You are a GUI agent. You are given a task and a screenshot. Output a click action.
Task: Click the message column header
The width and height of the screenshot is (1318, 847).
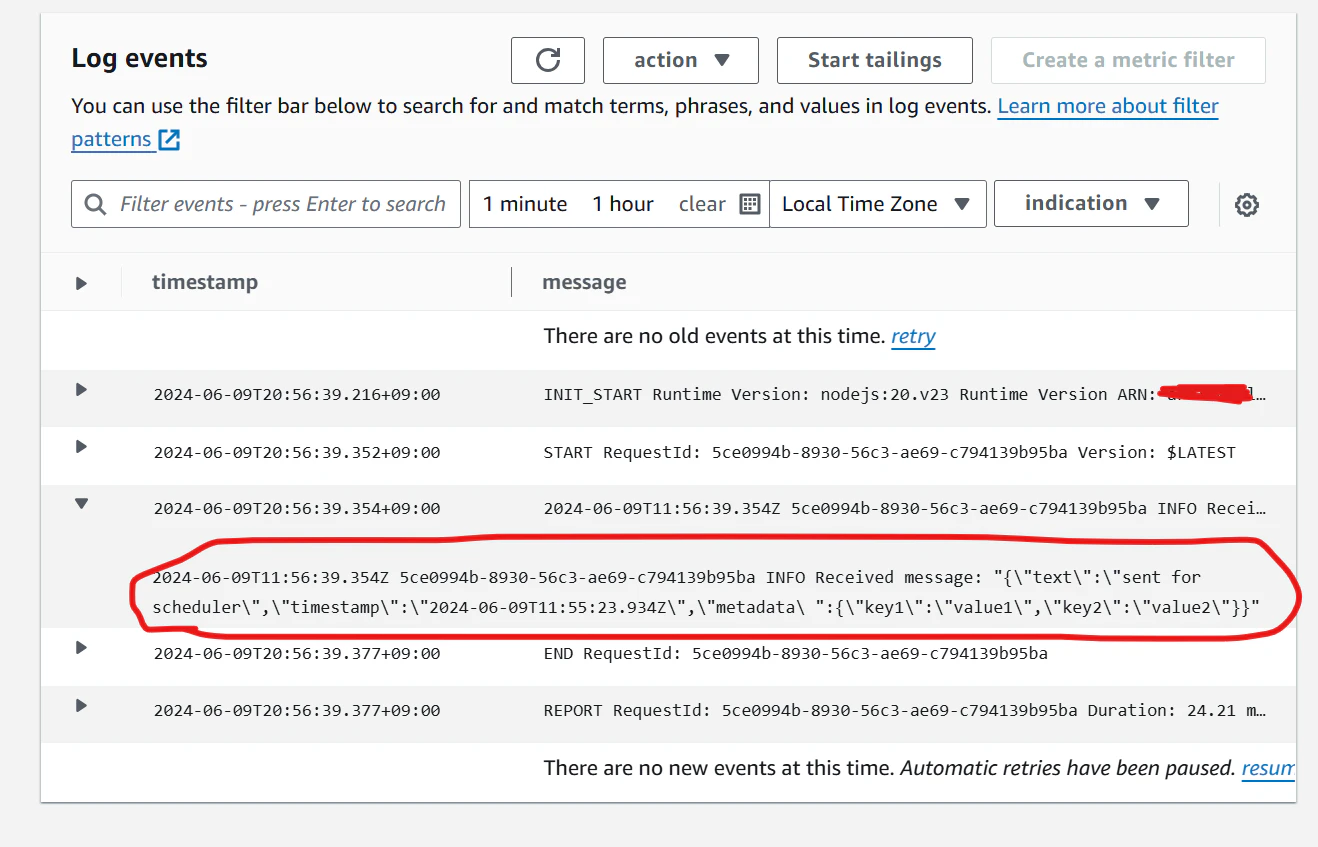584,282
